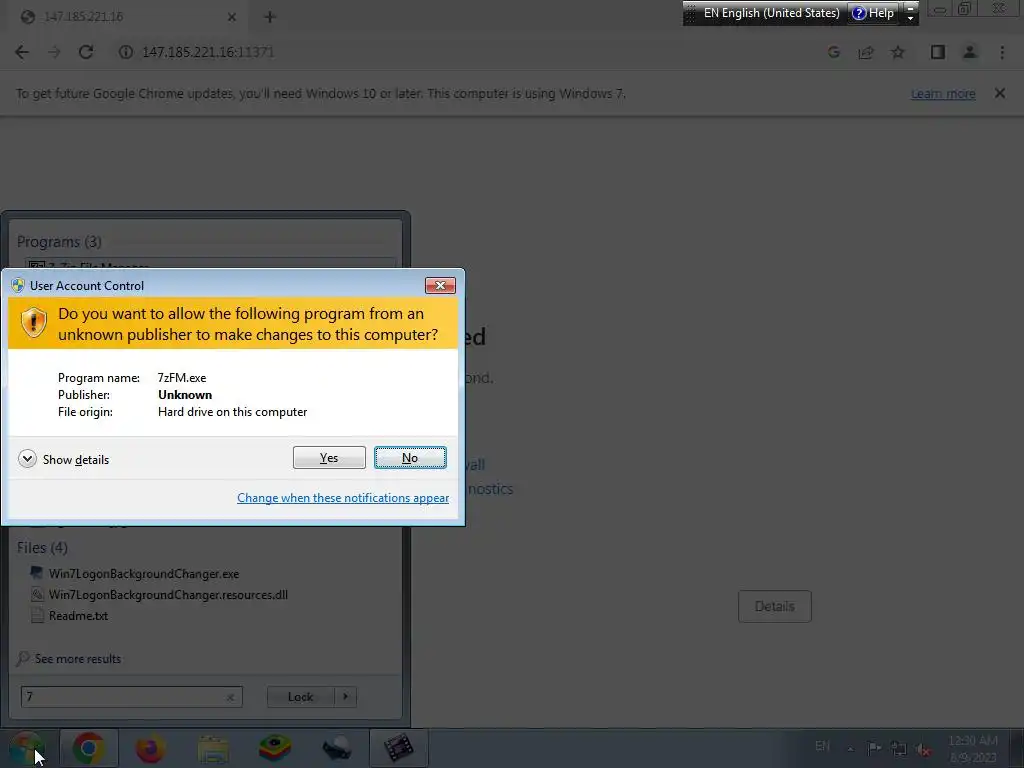Viewport: 1024px width, 768px height.
Task: Open Learn more link in update infobar
Action: [943, 93]
